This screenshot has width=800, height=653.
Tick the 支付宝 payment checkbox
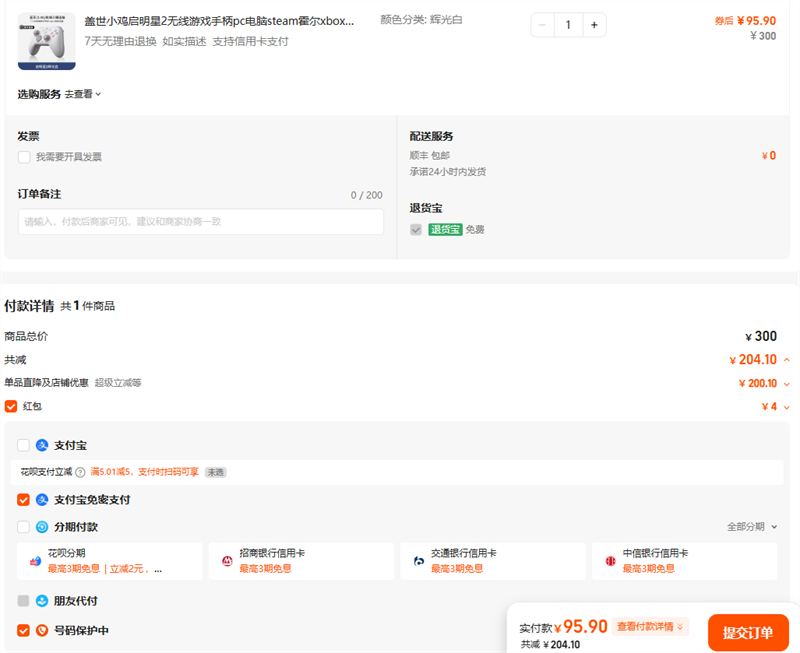[24, 445]
